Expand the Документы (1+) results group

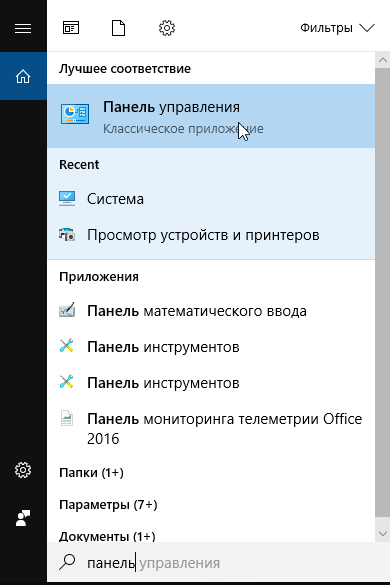click(x=107, y=536)
